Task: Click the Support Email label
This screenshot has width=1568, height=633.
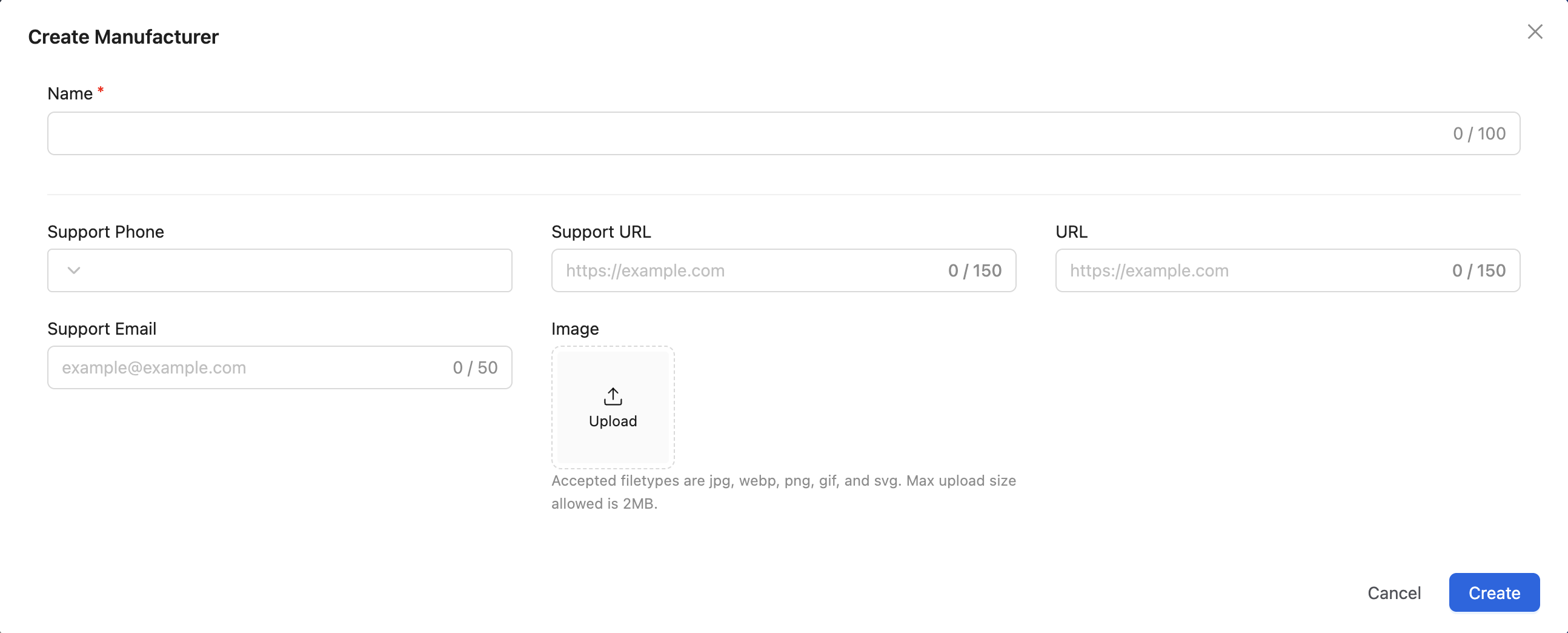Action: [x=102, y=329]
